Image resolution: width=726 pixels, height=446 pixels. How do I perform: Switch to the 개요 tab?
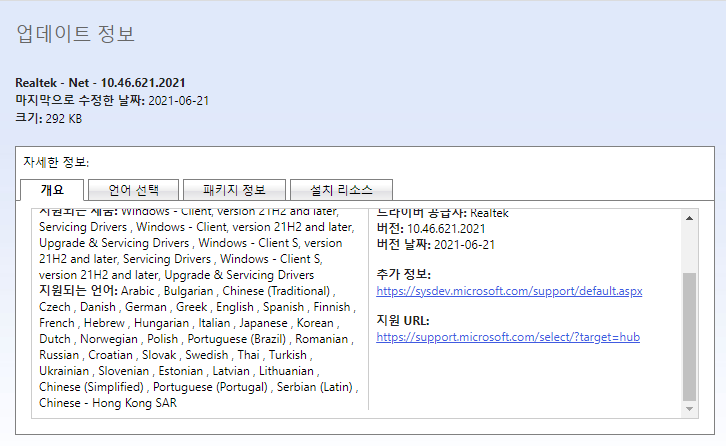click(x=51, y=190)
